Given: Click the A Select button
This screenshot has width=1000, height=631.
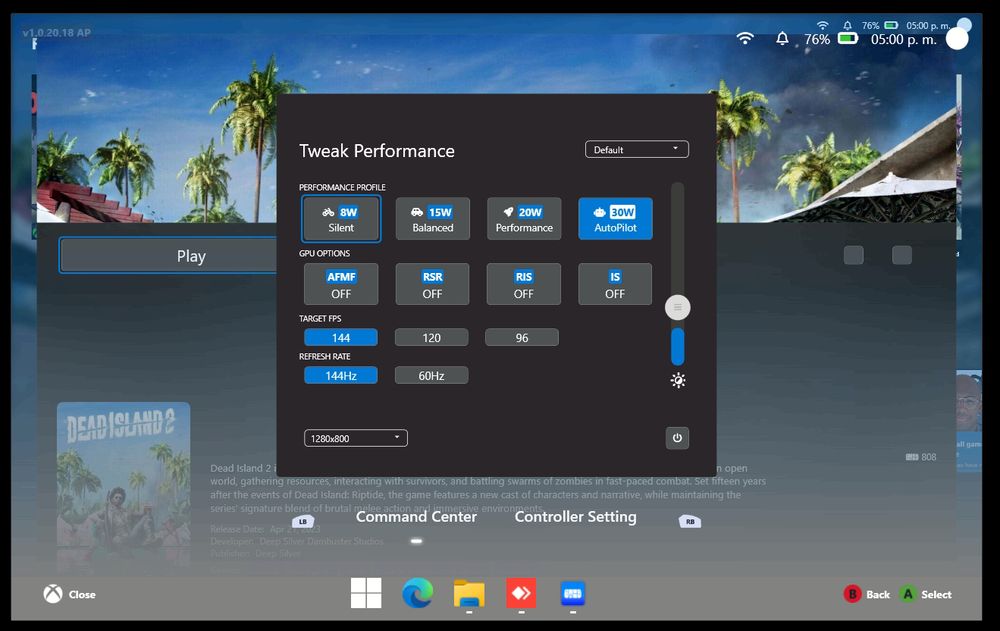Looking at the screenshot, I should pyautogui.click(x=925, y=594).
